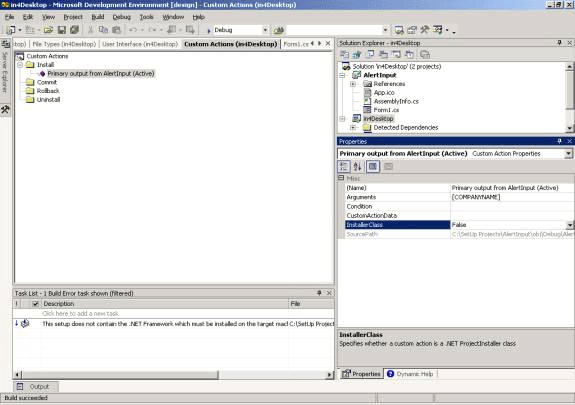Switch to the Dynamic Help tab

(x=410, y=374)
